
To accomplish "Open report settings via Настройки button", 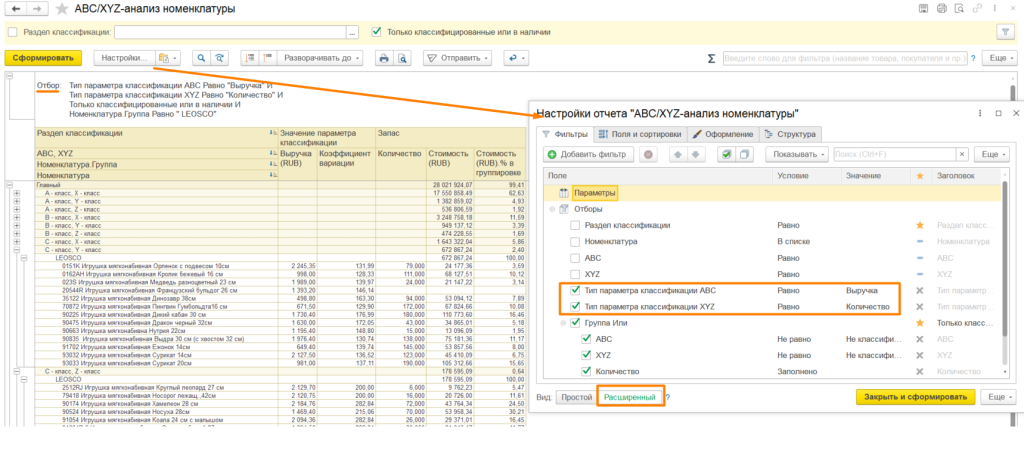I will [x=125, y=58].
